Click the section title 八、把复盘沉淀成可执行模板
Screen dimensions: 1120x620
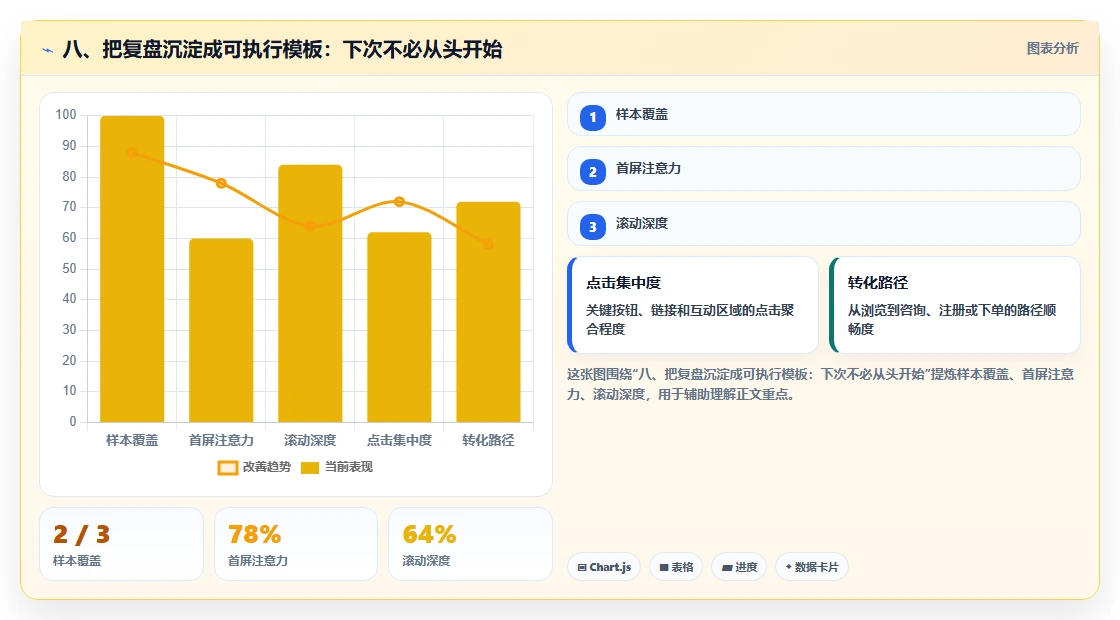point(282,49)
